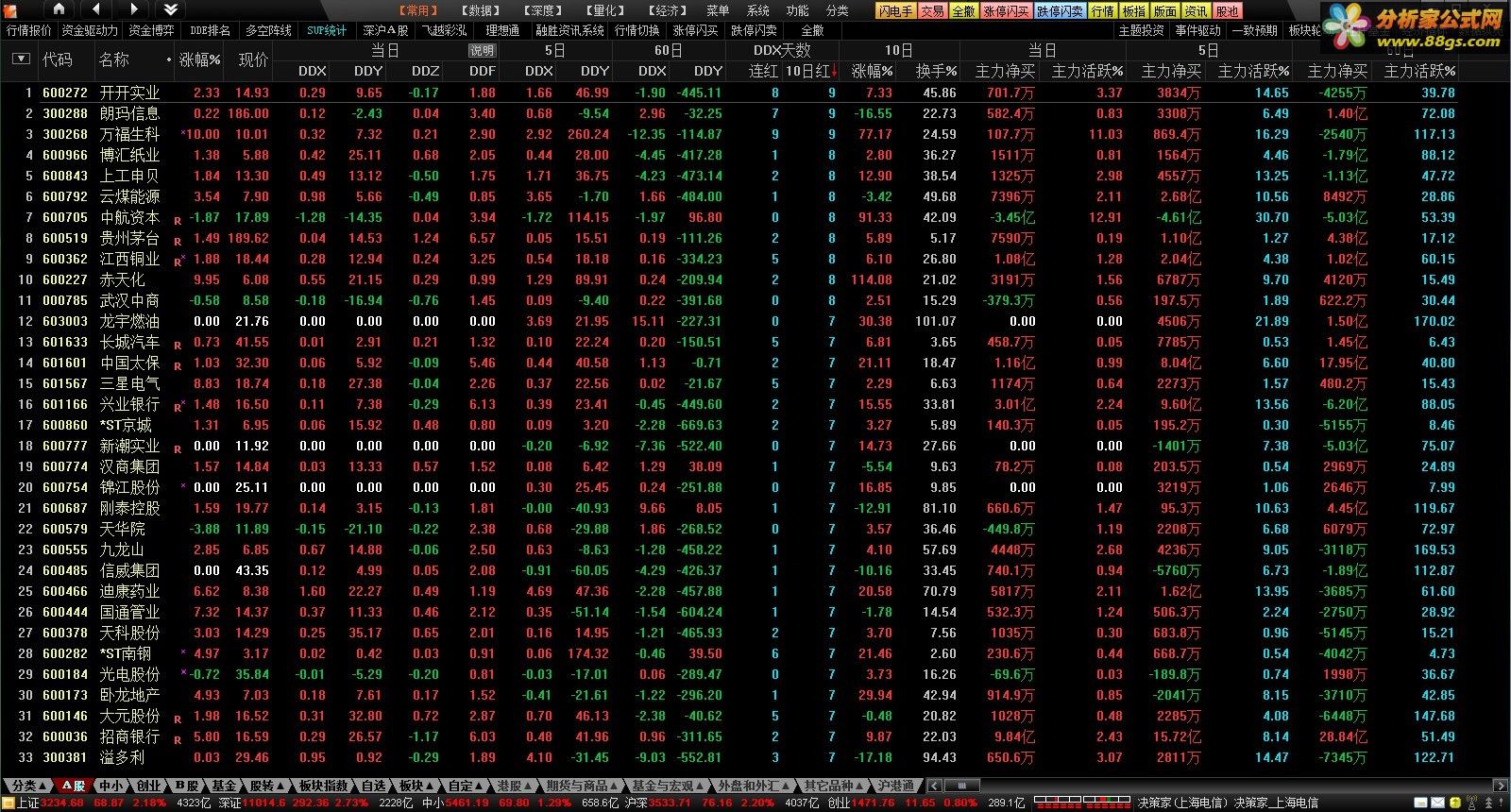
Task: Select the 创业 bottom tab
Action: [148, 786]
